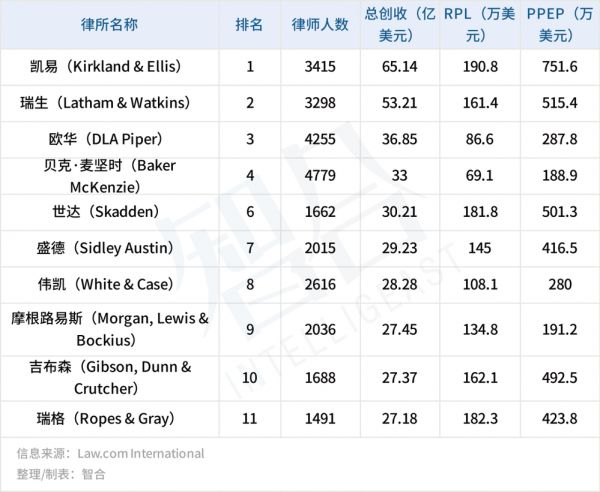This screenshot has width=600, height=492.
Task: Click the 整理/制表：智合 credit line
Action: point(61,473)
